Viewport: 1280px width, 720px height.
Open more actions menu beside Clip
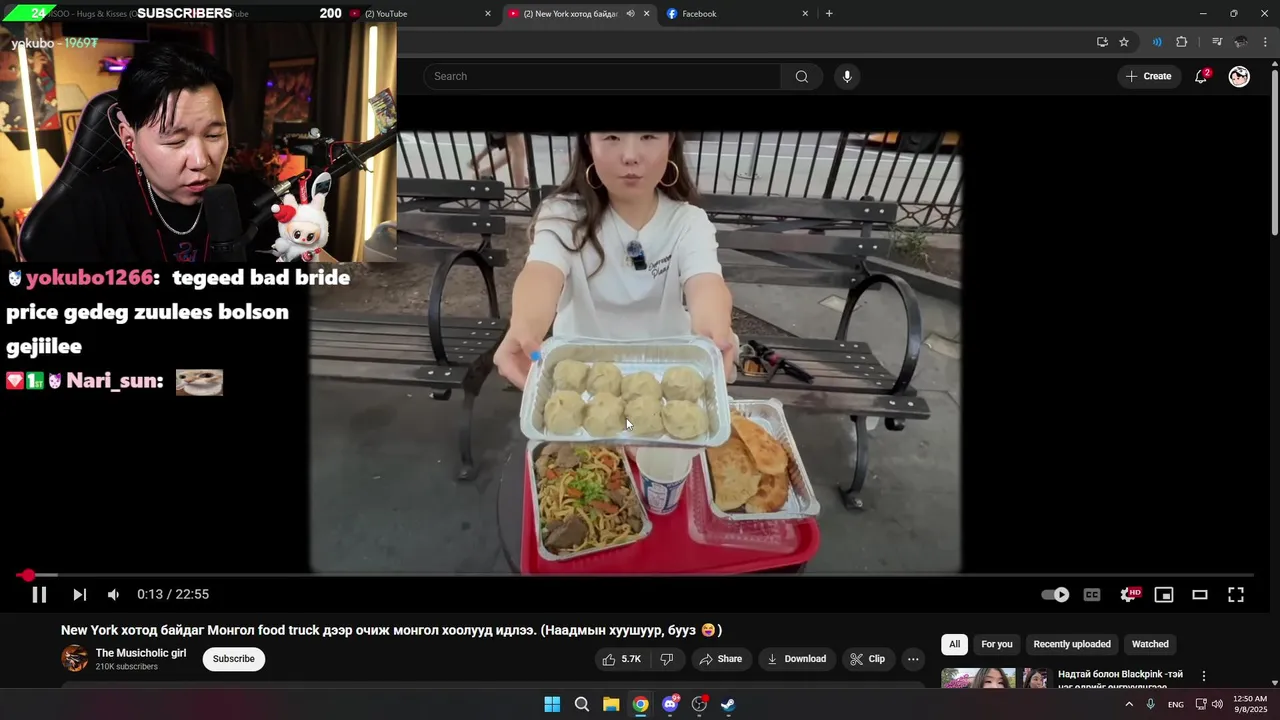click(x=913, y=659)
